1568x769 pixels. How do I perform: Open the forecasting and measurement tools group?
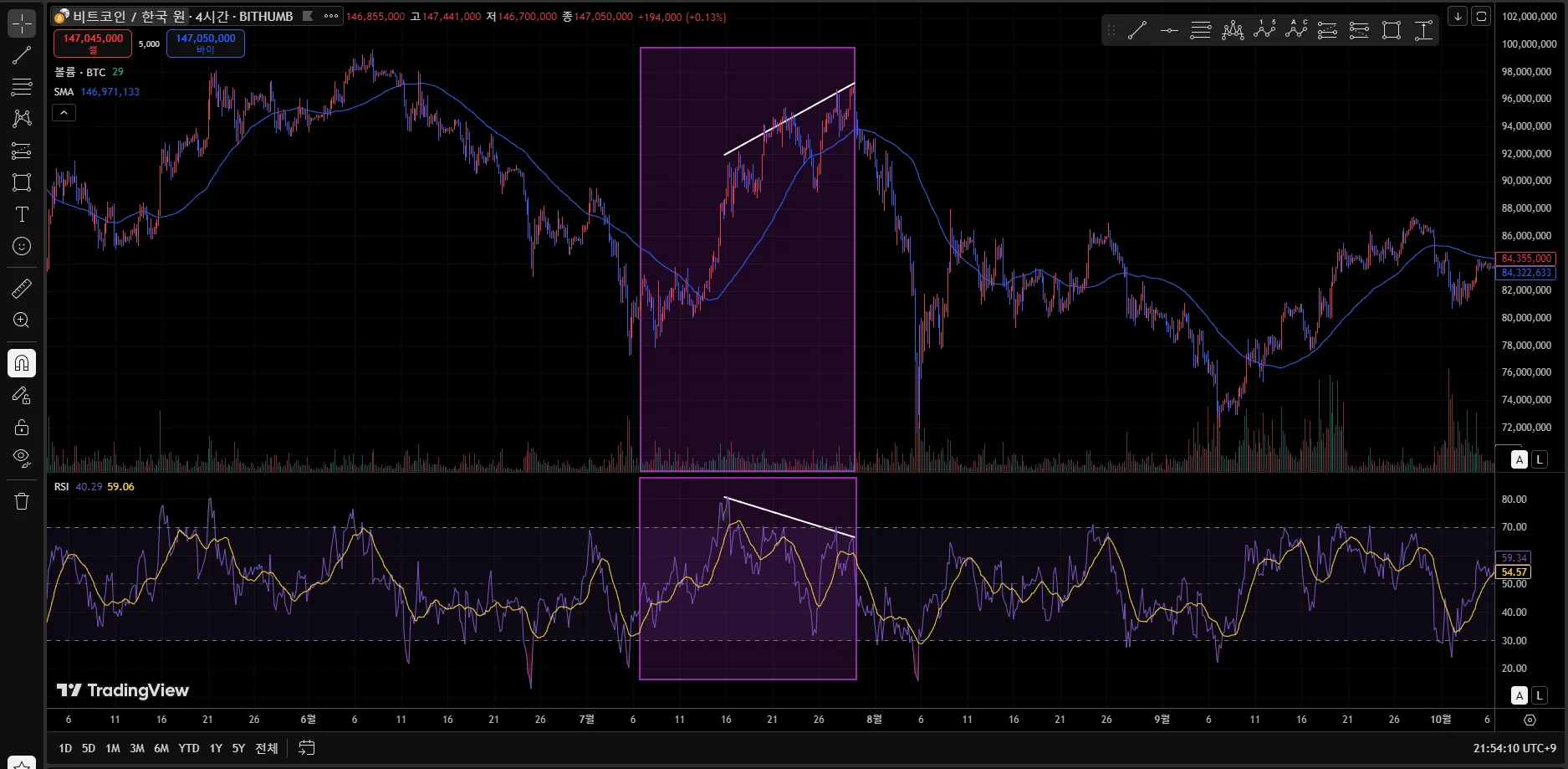(22, 151)
